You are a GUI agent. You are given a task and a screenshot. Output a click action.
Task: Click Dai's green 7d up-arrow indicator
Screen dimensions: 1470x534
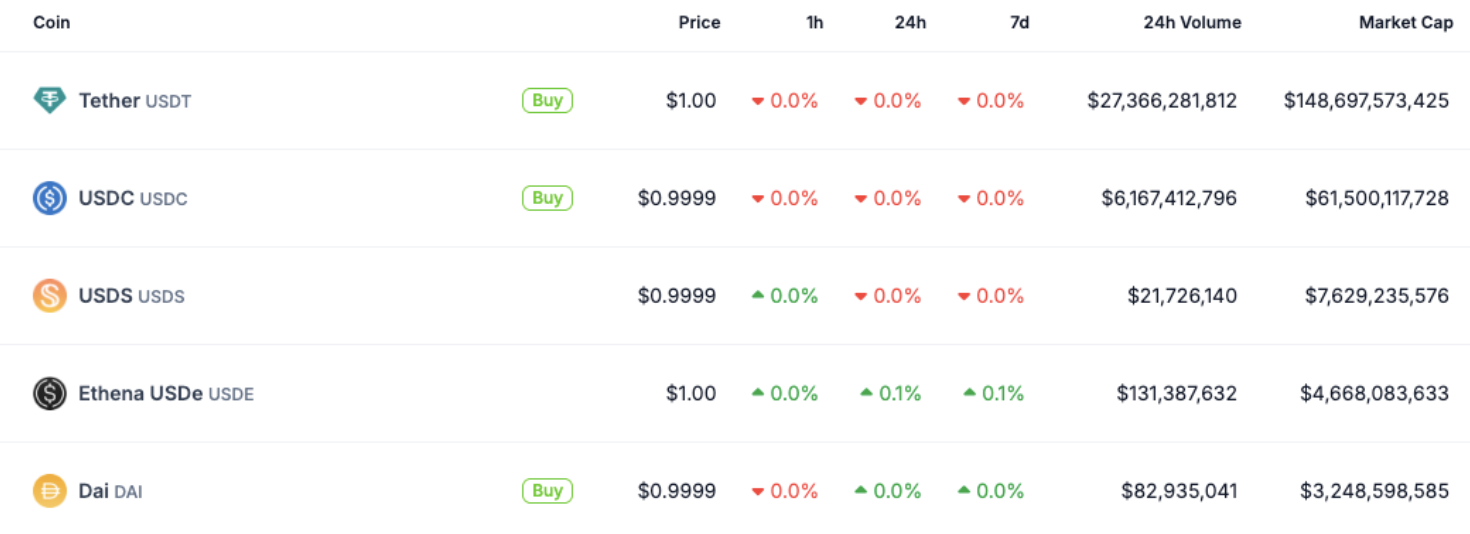coord(964,490)
